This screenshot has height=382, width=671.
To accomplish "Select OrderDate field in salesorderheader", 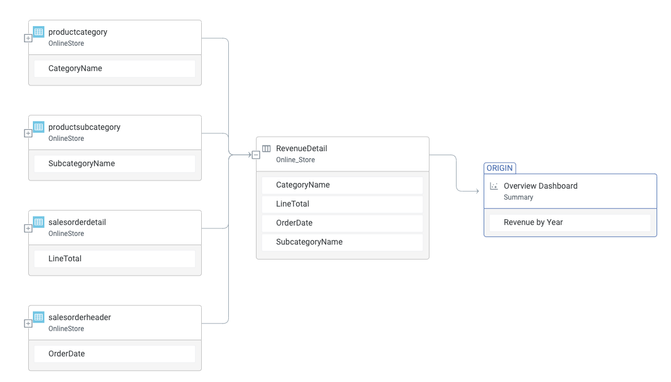I will click(x=115, y=354).
